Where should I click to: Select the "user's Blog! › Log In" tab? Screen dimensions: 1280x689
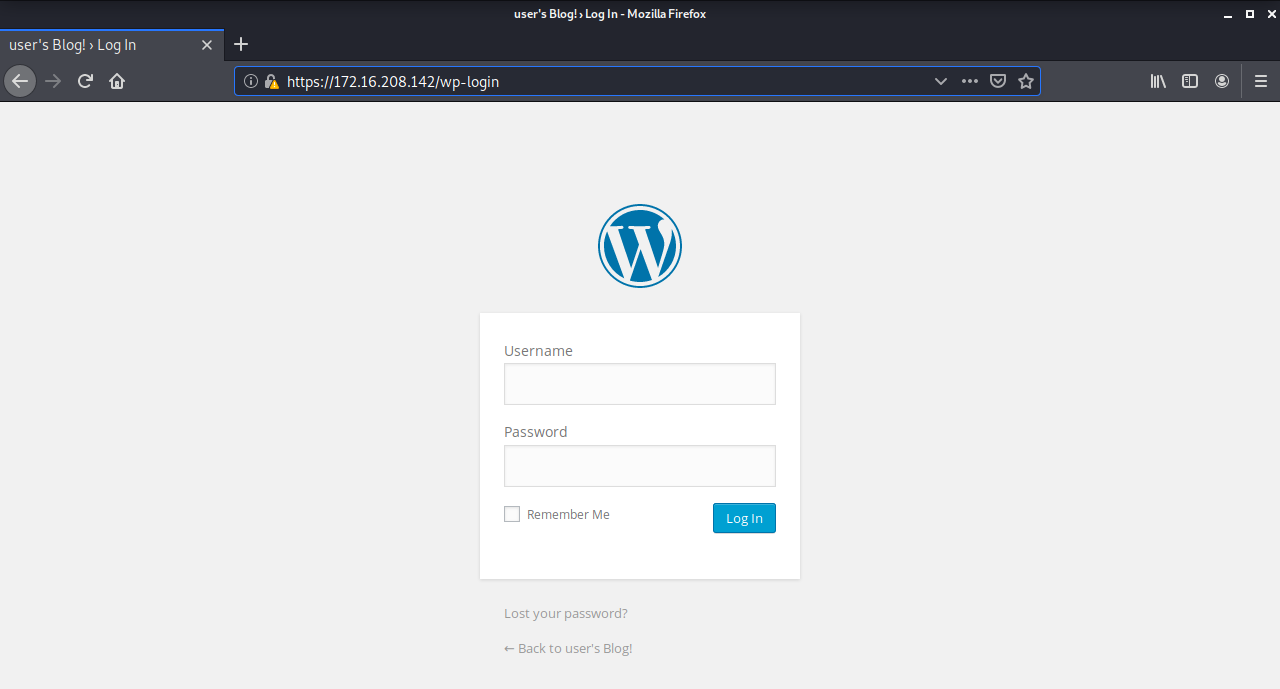pyautogui.click(x=112, y=45)
